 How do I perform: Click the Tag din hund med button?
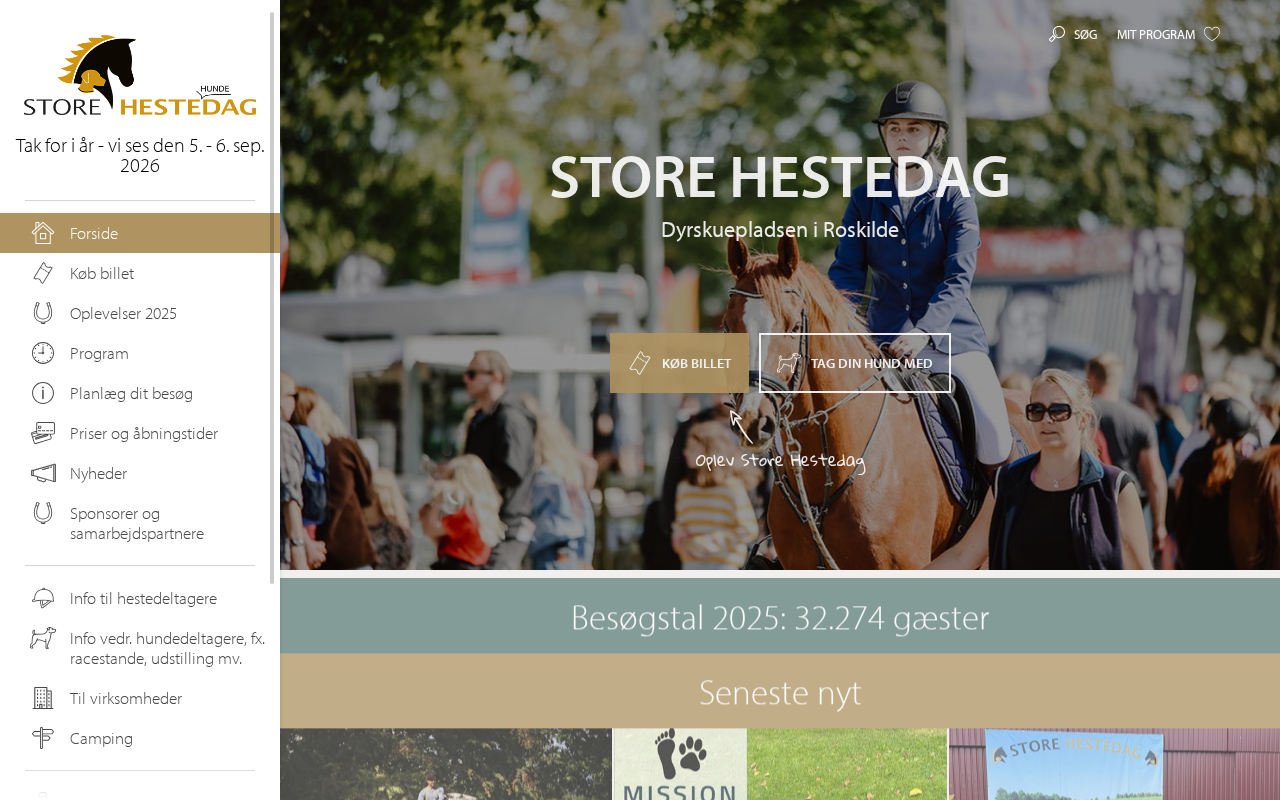855,363
